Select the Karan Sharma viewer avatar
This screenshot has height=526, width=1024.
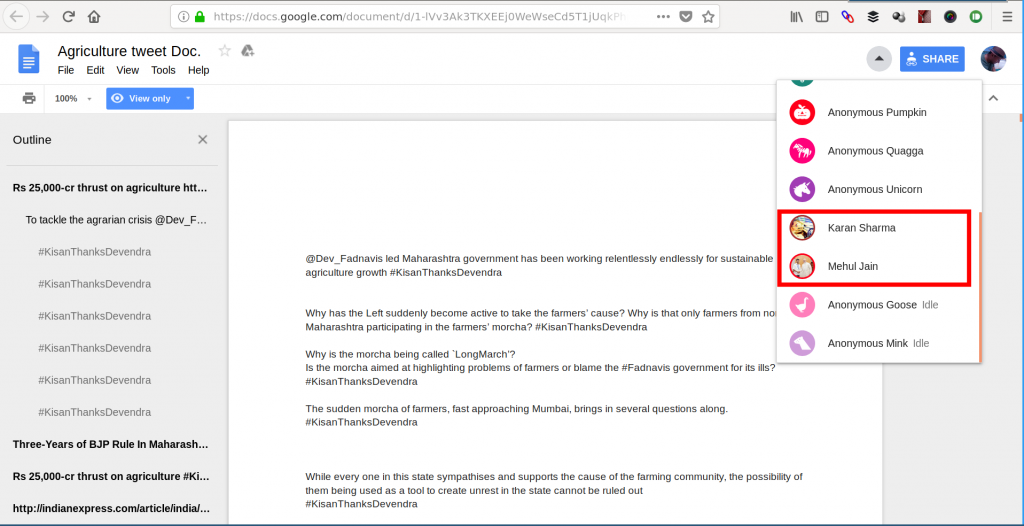(x=802, y=228)
